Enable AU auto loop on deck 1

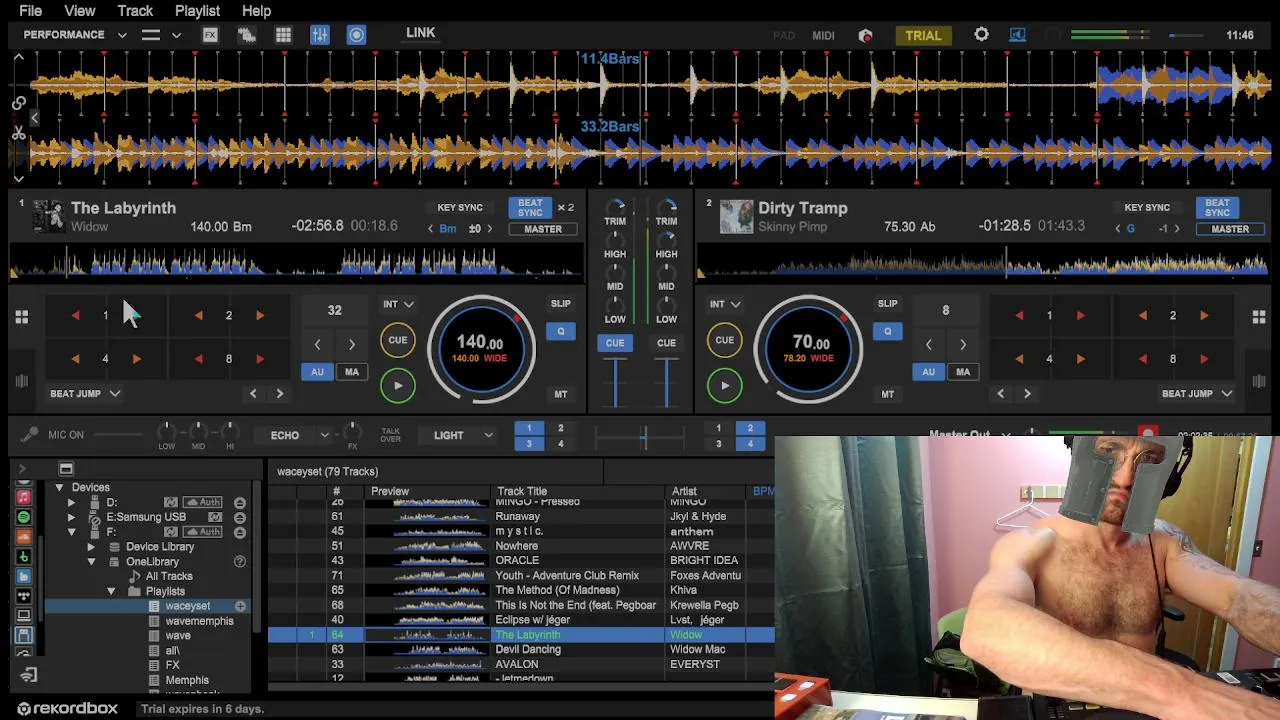(317, 372)
